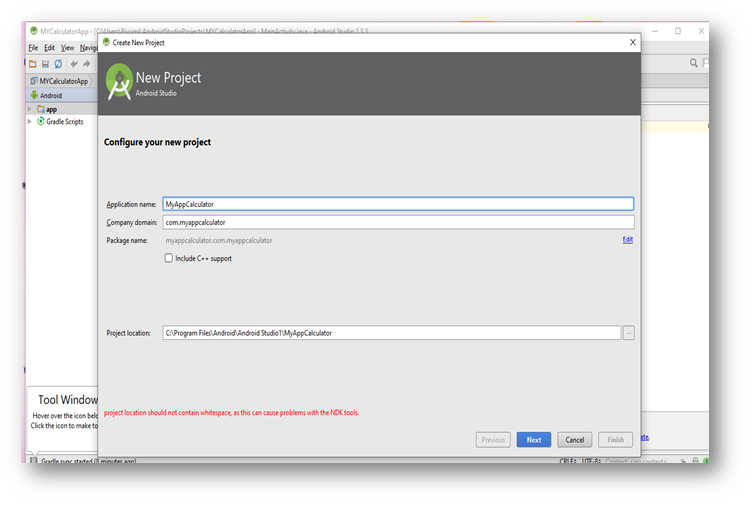
Task: Click the CRLF line separator in status bar
Action: pos(568,461)
